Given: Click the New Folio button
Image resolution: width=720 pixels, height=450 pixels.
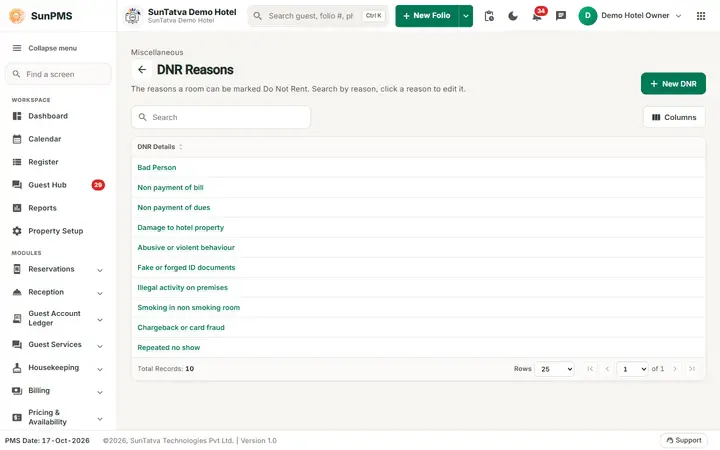Looking at the screenshot, I should [427, 16].
